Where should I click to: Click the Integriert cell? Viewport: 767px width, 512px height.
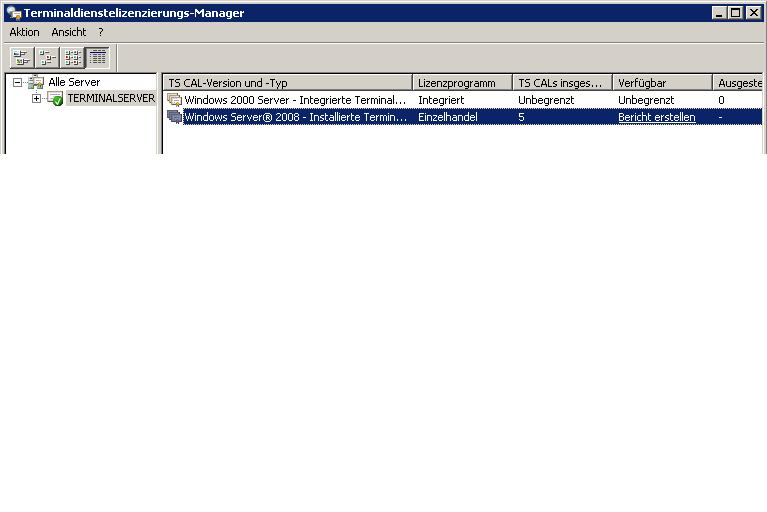(x=441, y=100)
